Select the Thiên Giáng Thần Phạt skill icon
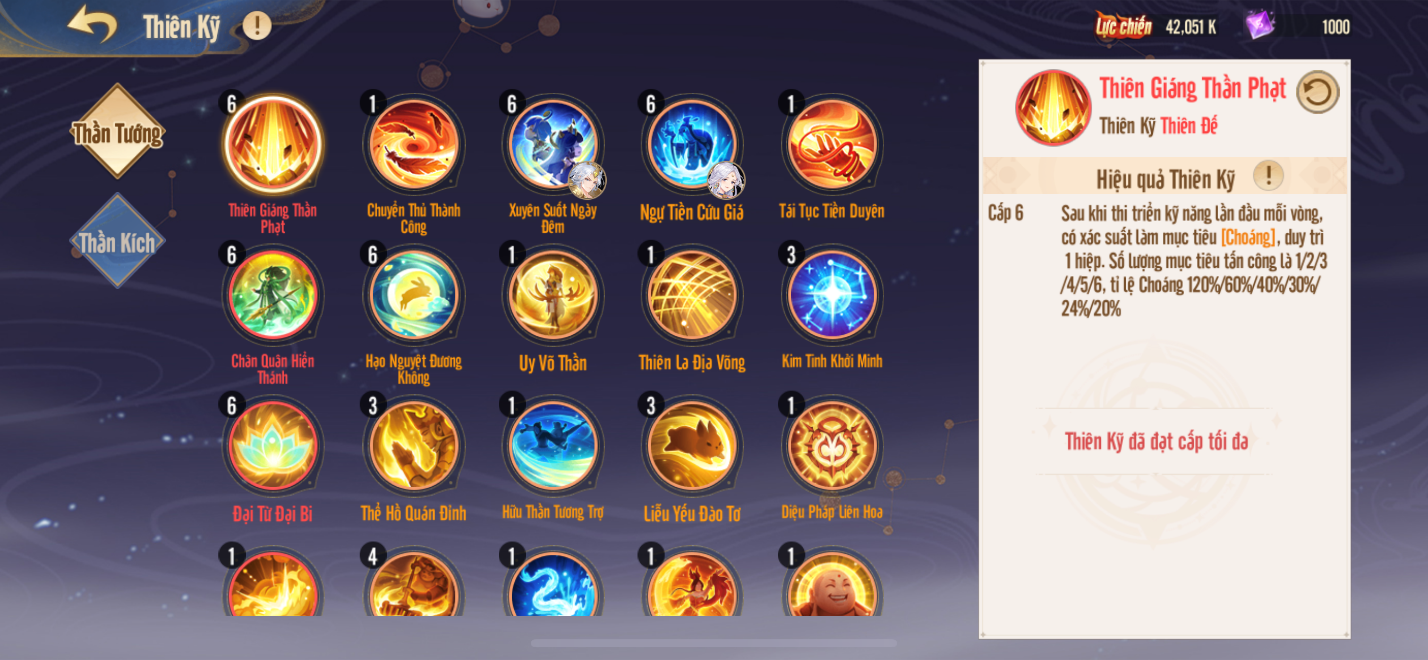The image size is (1428, 660). click(x=273, y=144)
